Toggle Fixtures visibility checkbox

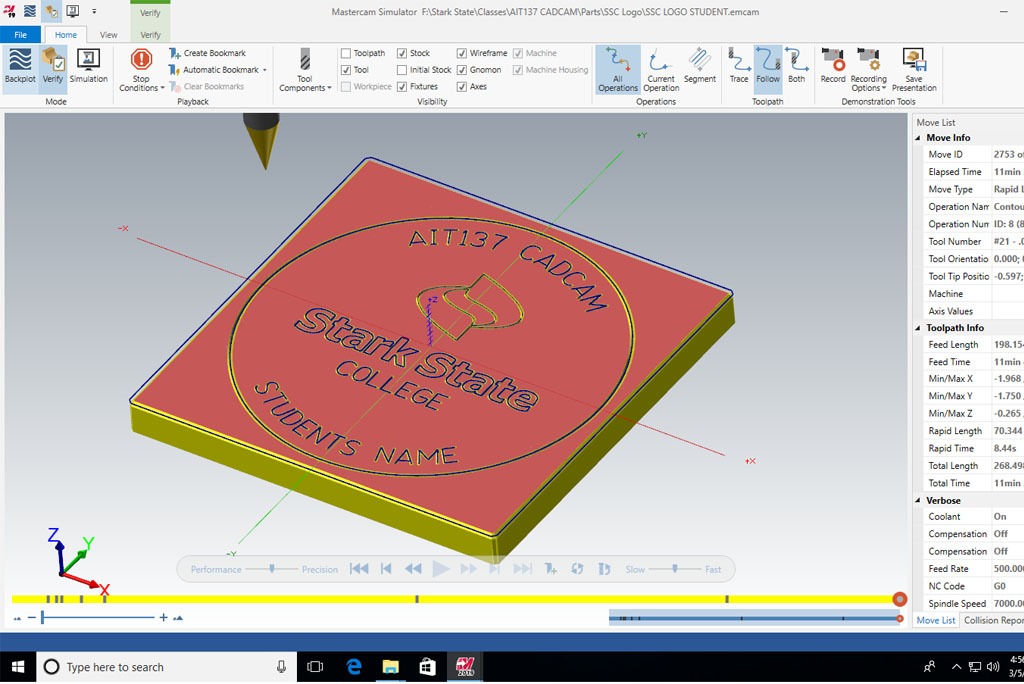click(402, 86)
